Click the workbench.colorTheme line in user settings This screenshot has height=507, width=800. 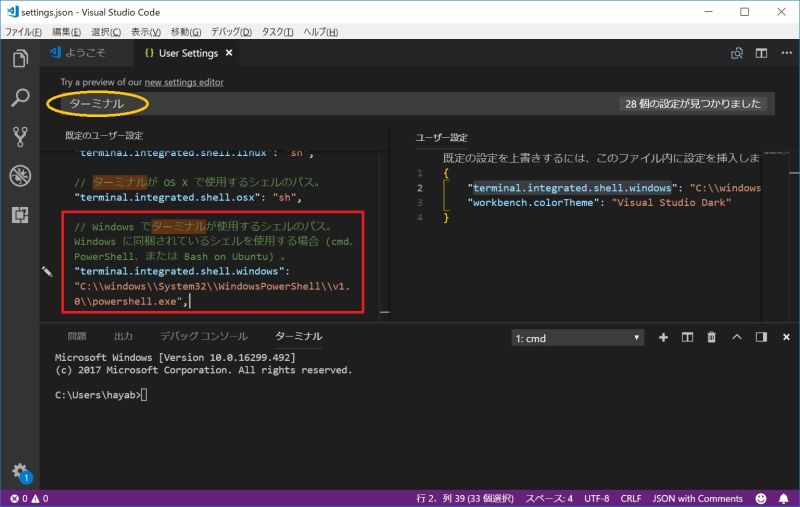coord(599,202)
